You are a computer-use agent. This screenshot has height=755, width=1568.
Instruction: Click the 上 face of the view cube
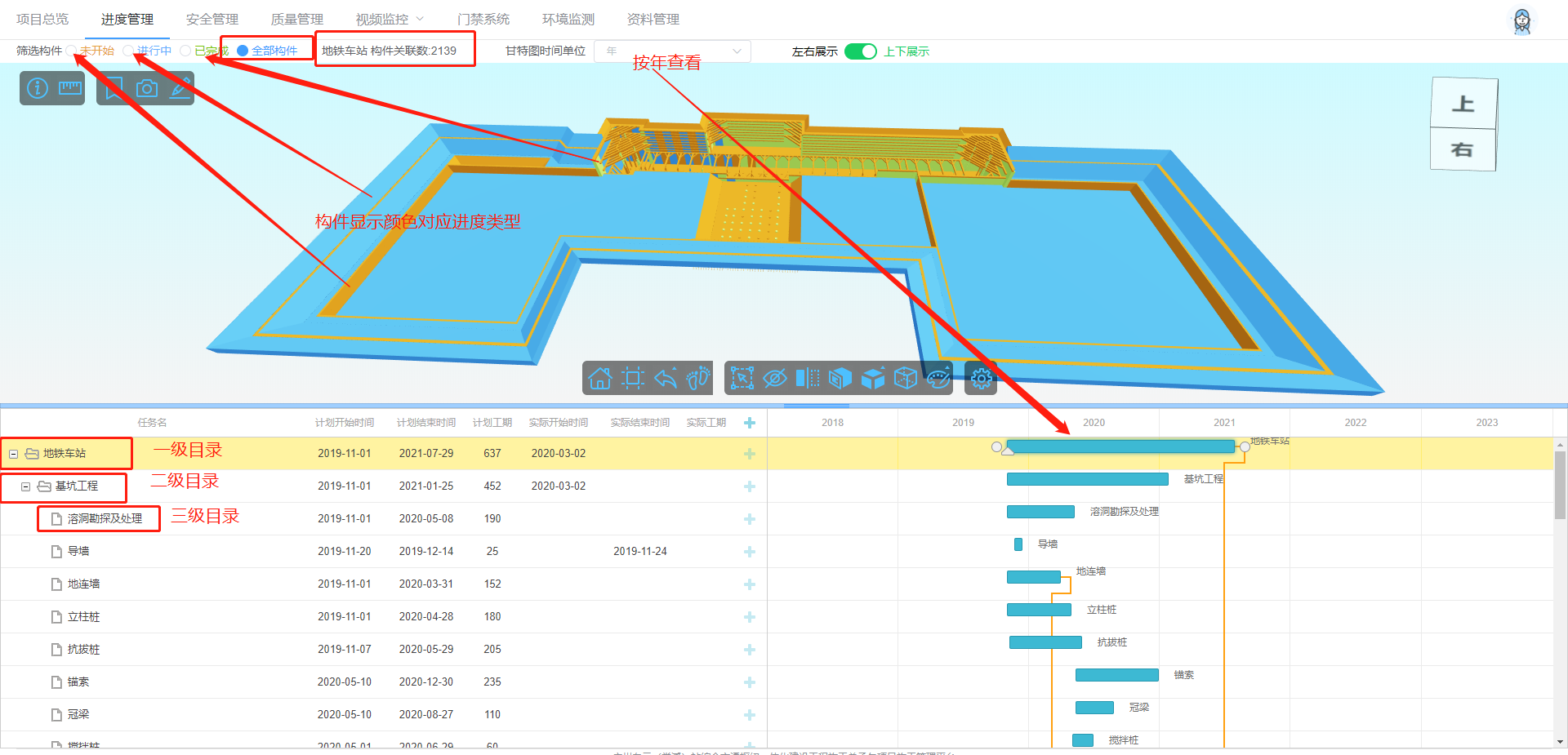pos(1463,104)
